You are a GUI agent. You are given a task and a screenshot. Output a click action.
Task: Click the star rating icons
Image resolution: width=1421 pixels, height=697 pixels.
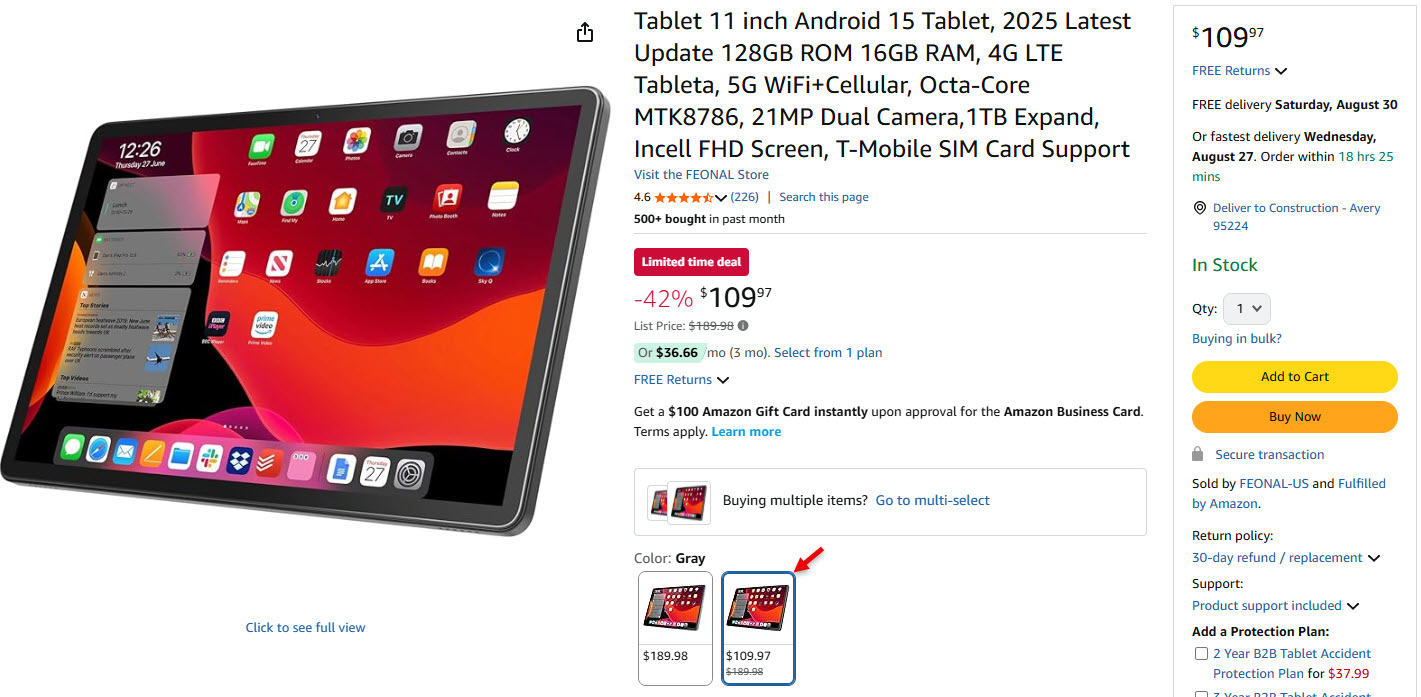(x=684, y=197)
